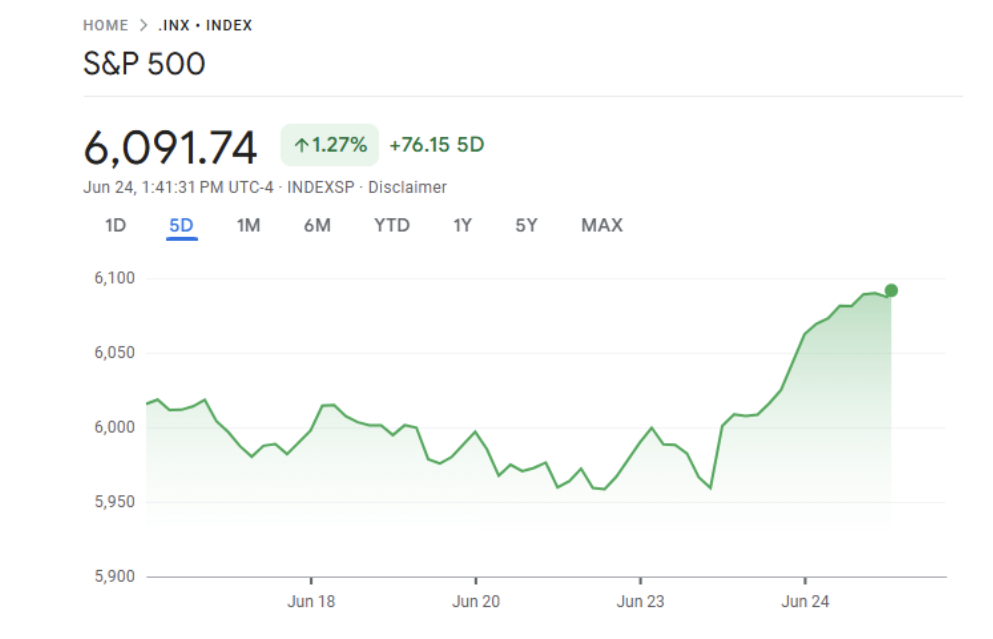Click the 6,000 y-axis label
The image size is (993, 639).
[115, 427]
